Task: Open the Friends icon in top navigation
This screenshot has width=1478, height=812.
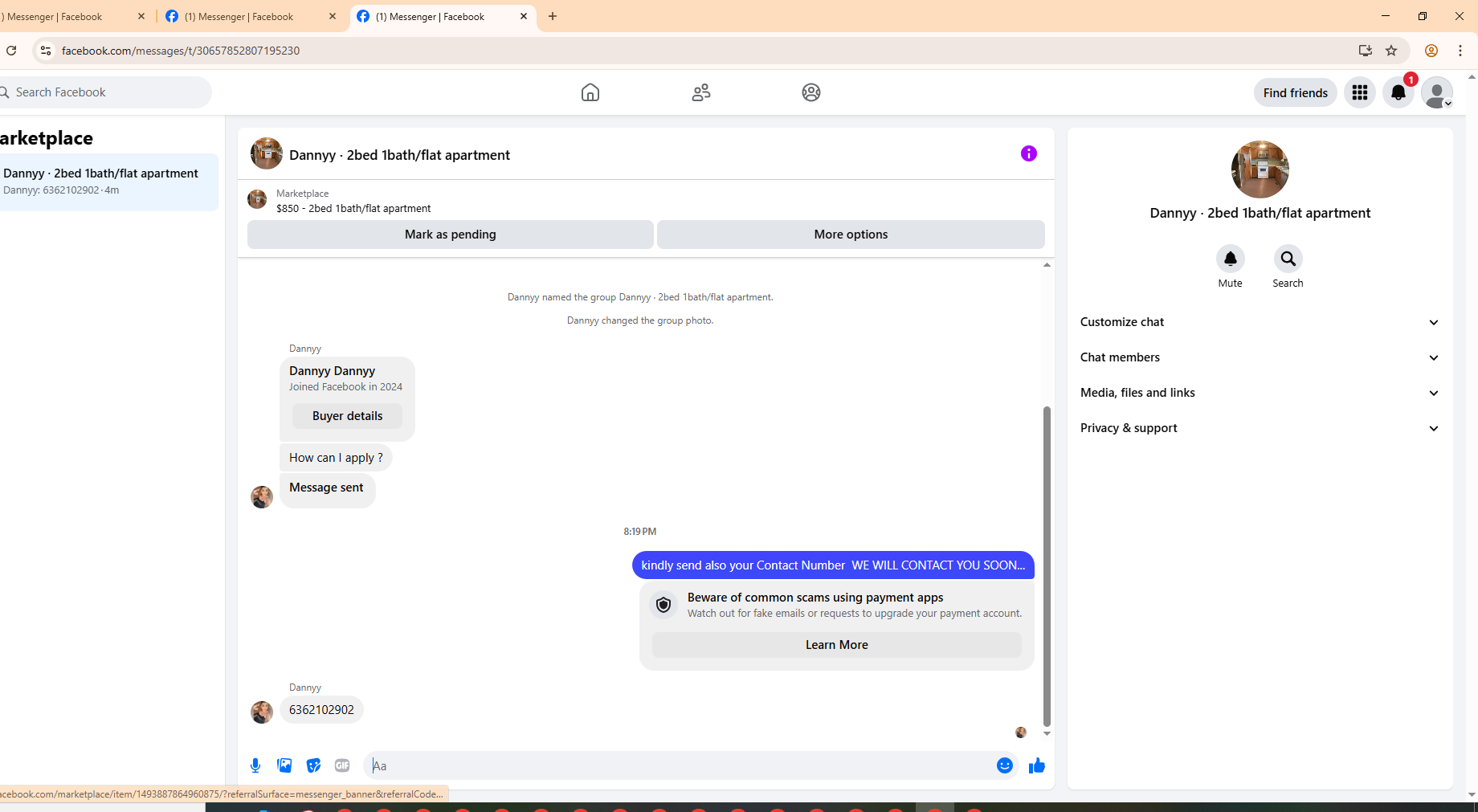Action: [x=701, y=92]
